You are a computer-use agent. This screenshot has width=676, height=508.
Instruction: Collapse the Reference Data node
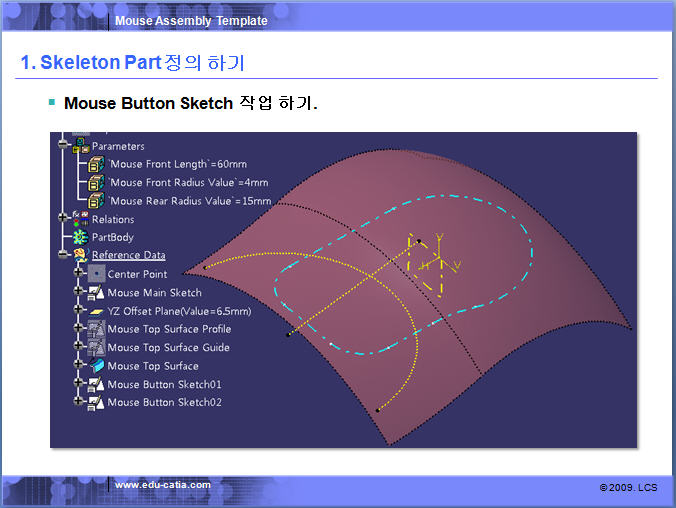tap(64, 255)
